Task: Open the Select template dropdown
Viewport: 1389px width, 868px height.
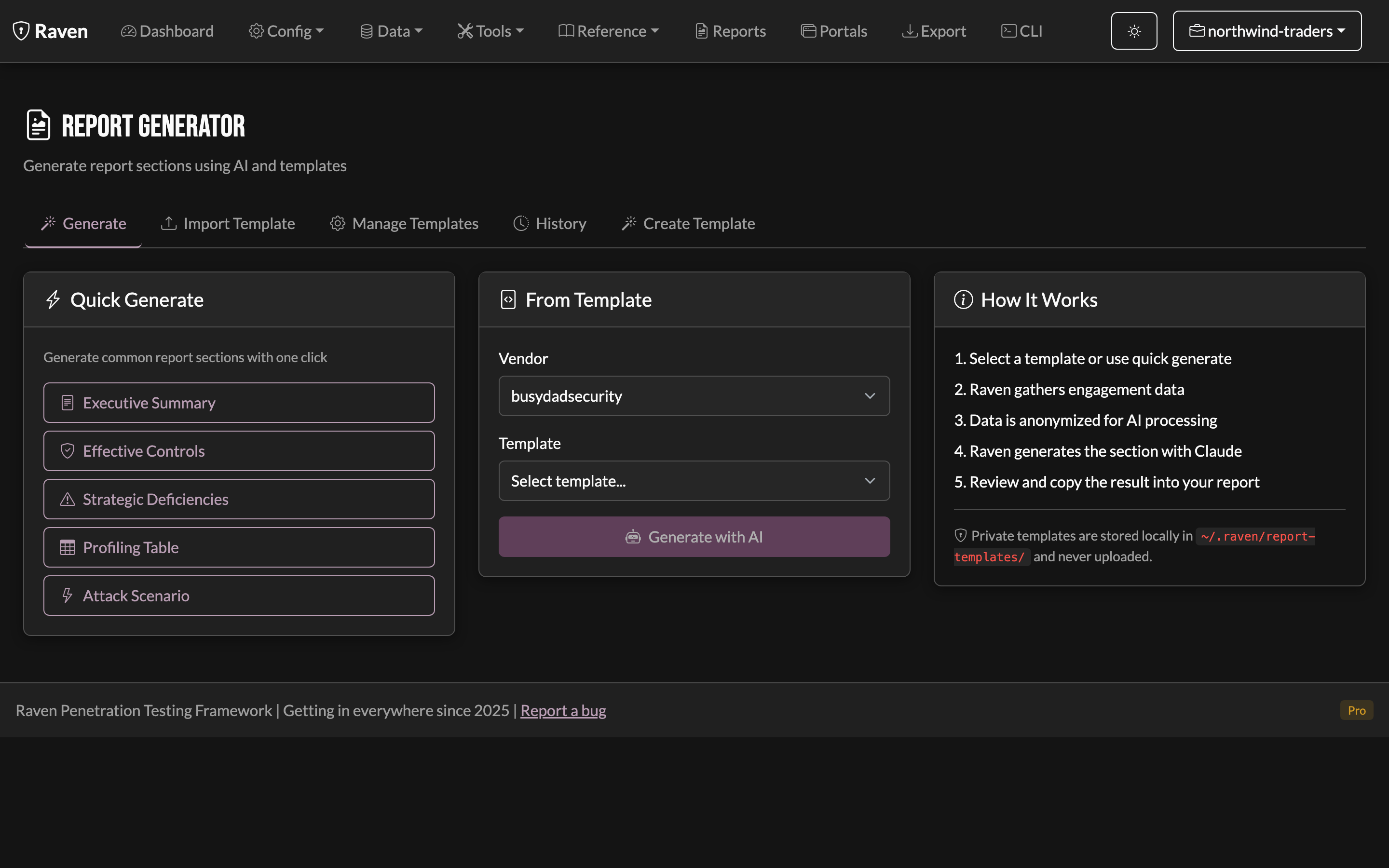Action: pyautogui.click(x=694, y=481)
